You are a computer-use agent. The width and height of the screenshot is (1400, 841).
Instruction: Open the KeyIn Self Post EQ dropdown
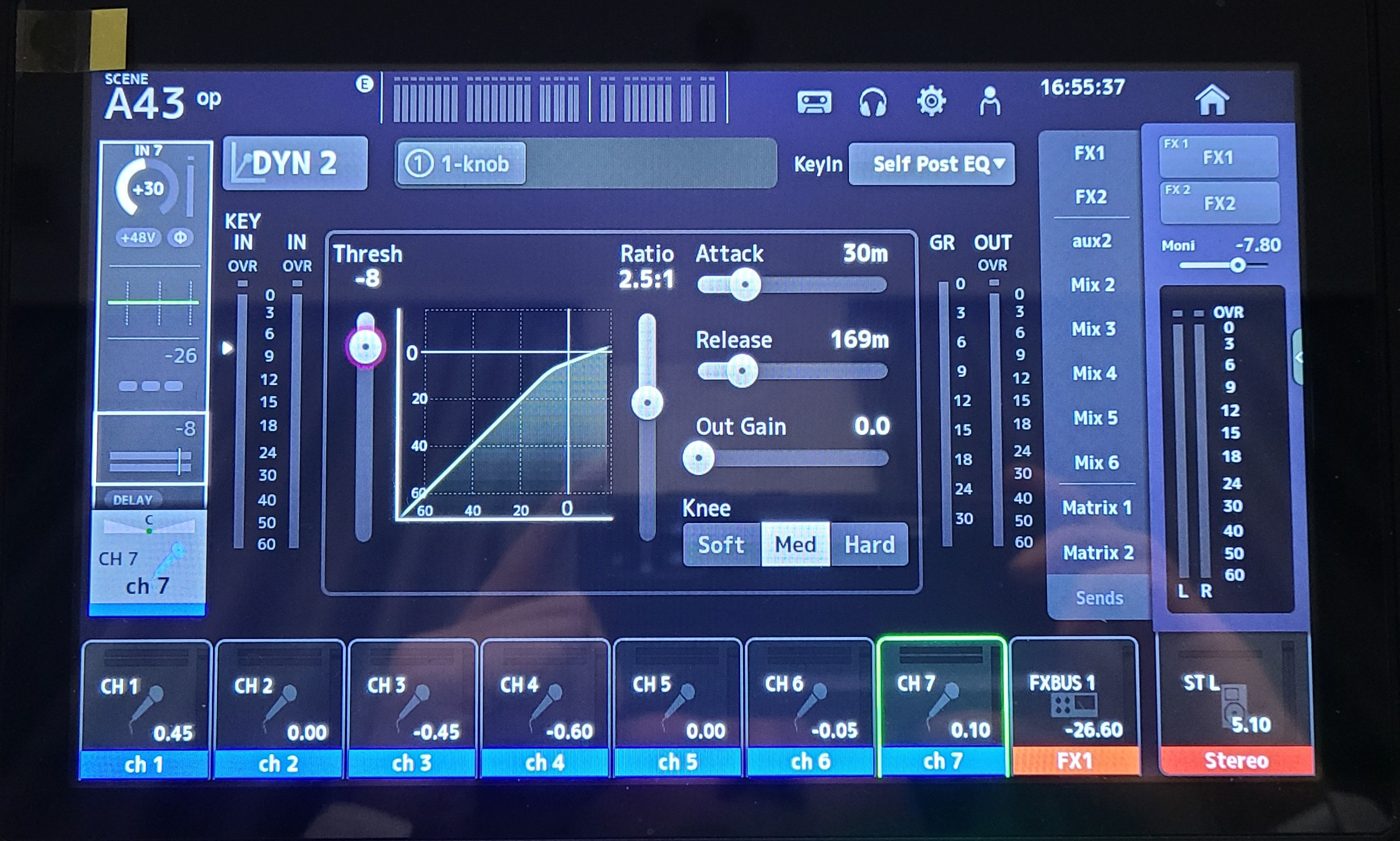(931, 164)
